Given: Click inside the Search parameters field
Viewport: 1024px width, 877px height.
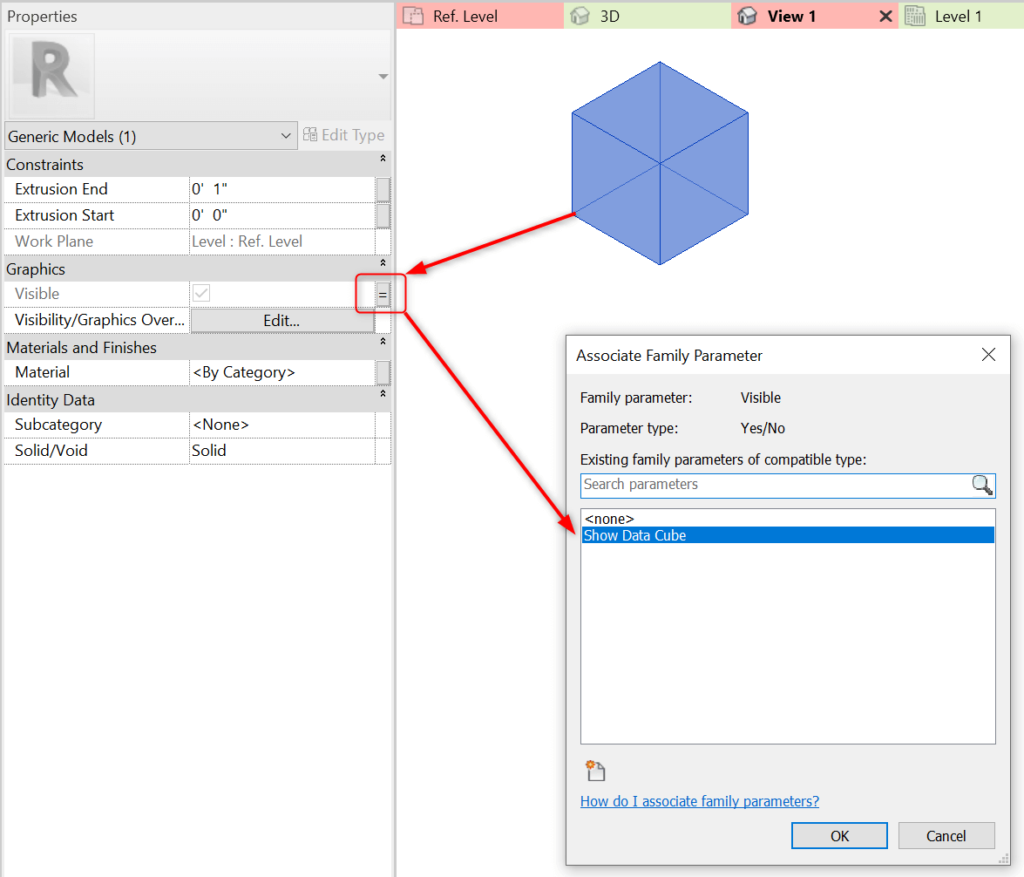Looking at the screenshot, I should coord(760,485).
